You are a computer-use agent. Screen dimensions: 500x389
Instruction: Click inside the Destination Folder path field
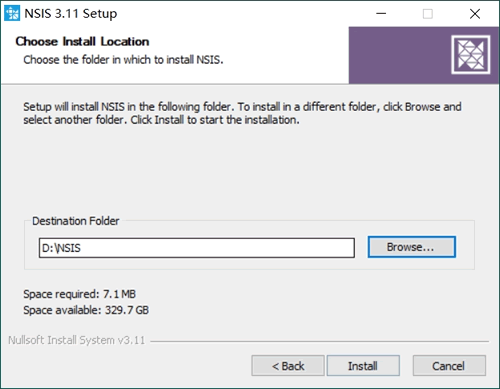[197, 248]
